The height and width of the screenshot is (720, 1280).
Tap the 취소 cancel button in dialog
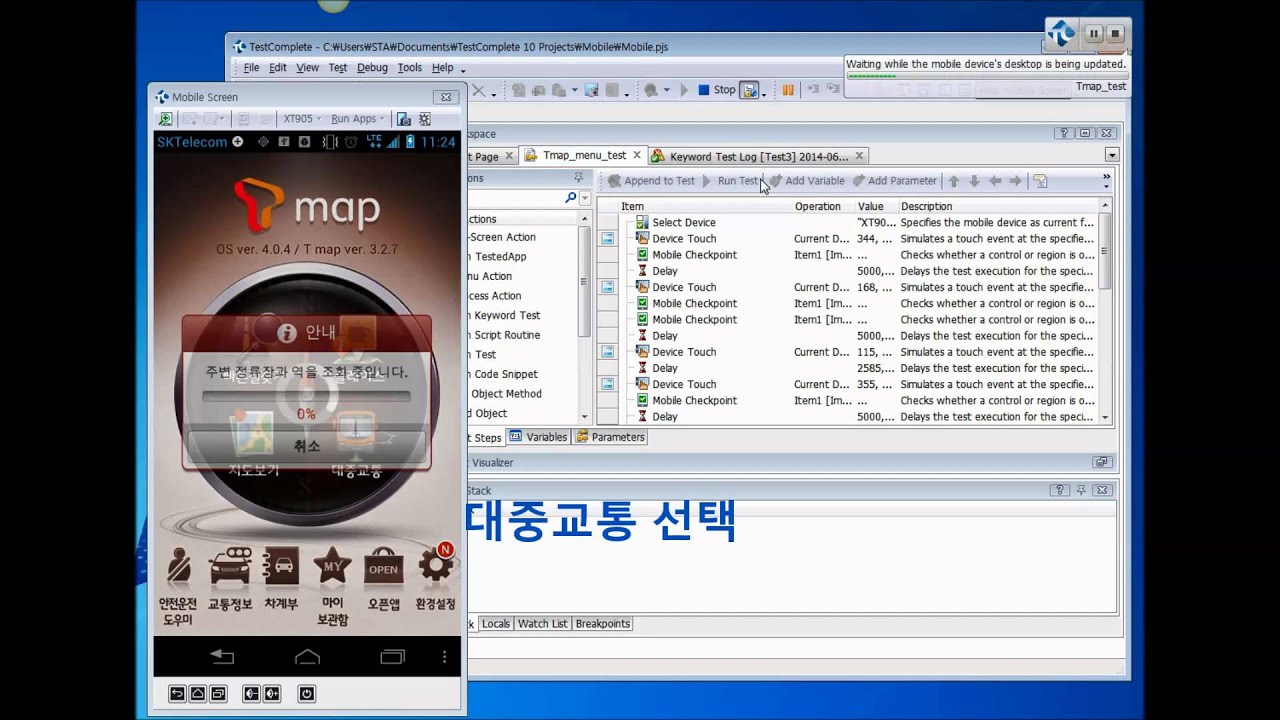click(x=306, y=446)
